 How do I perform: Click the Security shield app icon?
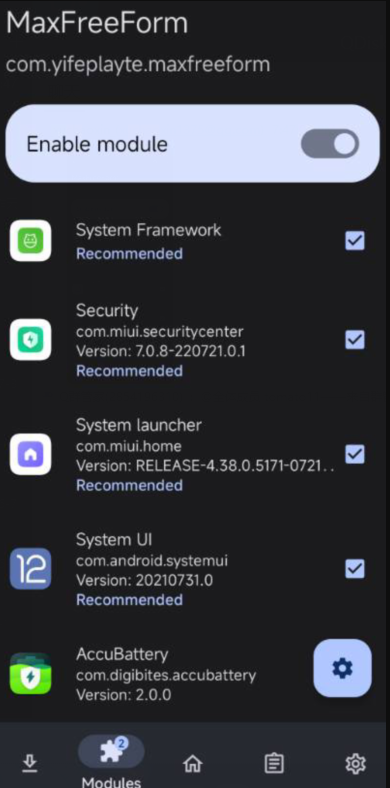click(31, 340)
